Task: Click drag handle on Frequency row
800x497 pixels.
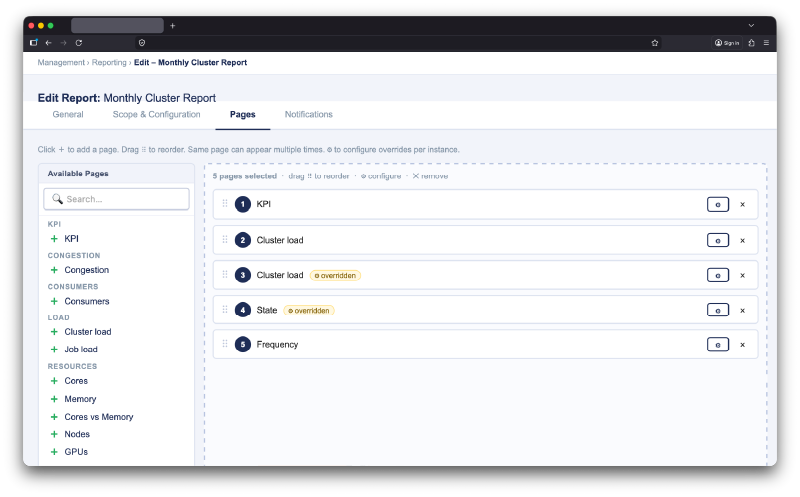Action: tap(224, 345)
